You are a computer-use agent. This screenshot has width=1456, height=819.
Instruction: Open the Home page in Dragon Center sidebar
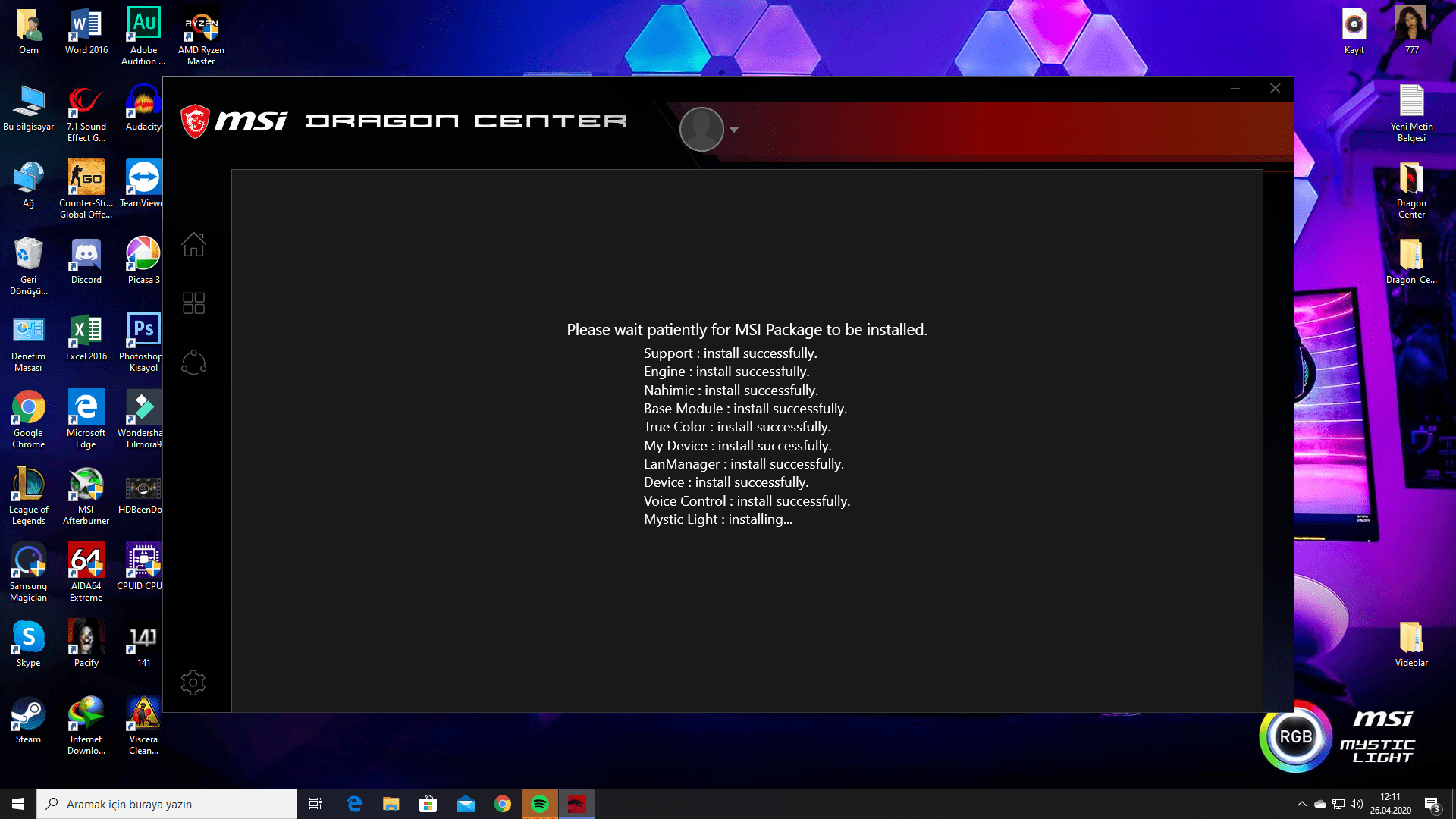pyautogui.click(x=193, y=244)
